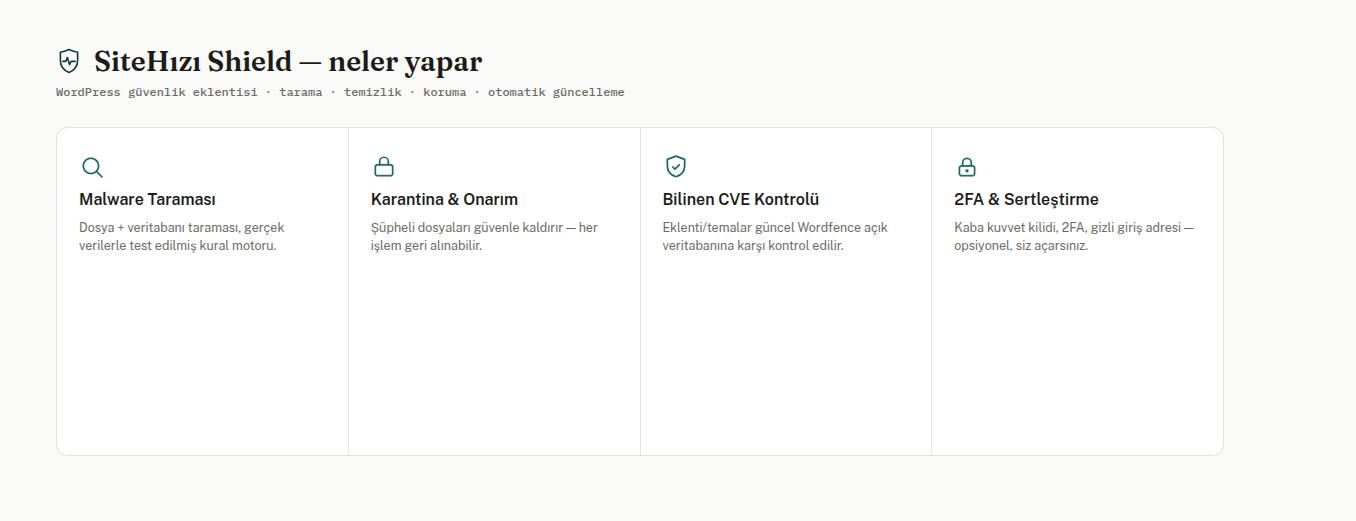Click the 2FA & Sertleştirme card title
The image size is (1356, 521).
click(1026, 199)
